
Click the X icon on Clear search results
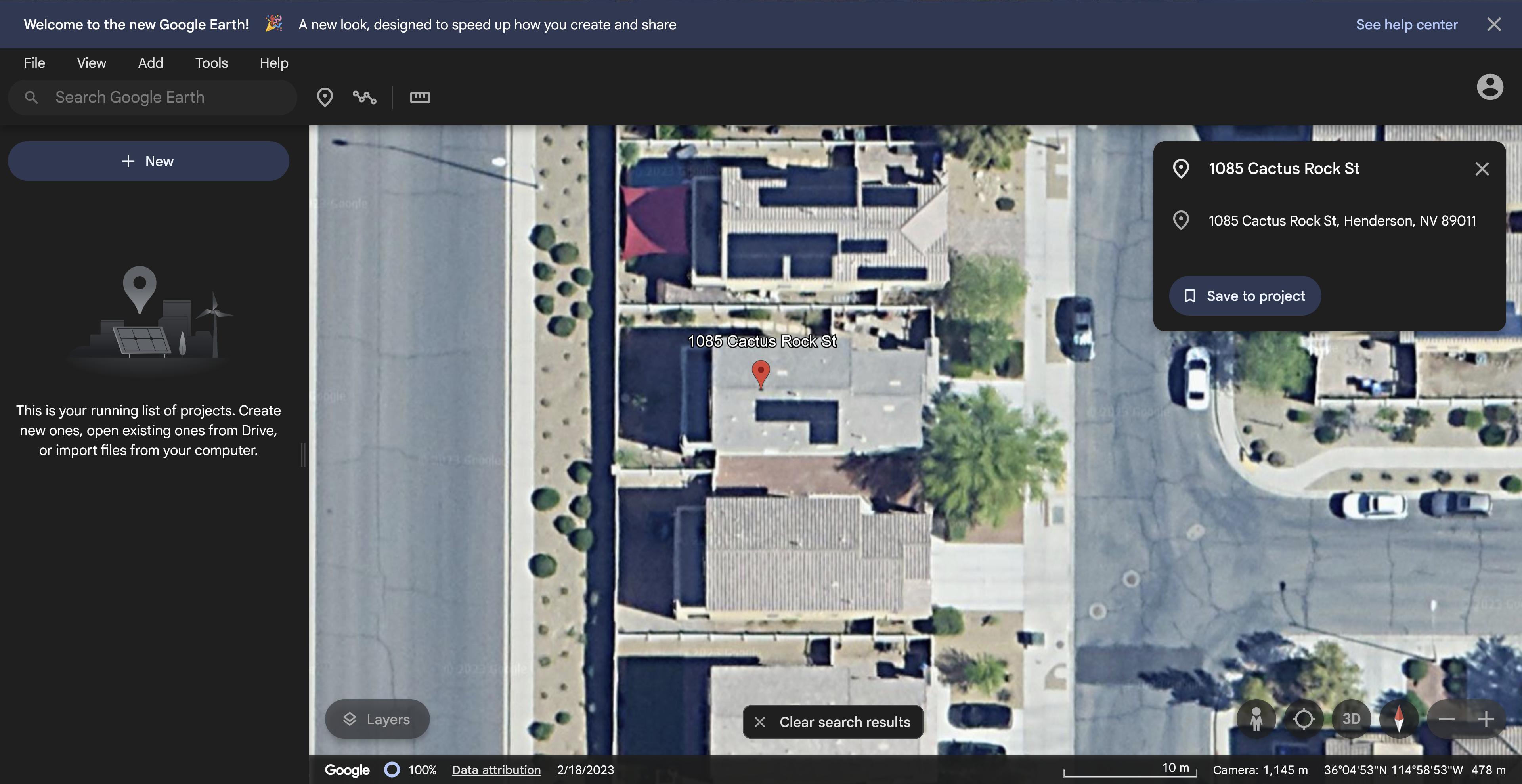[761, 722]
